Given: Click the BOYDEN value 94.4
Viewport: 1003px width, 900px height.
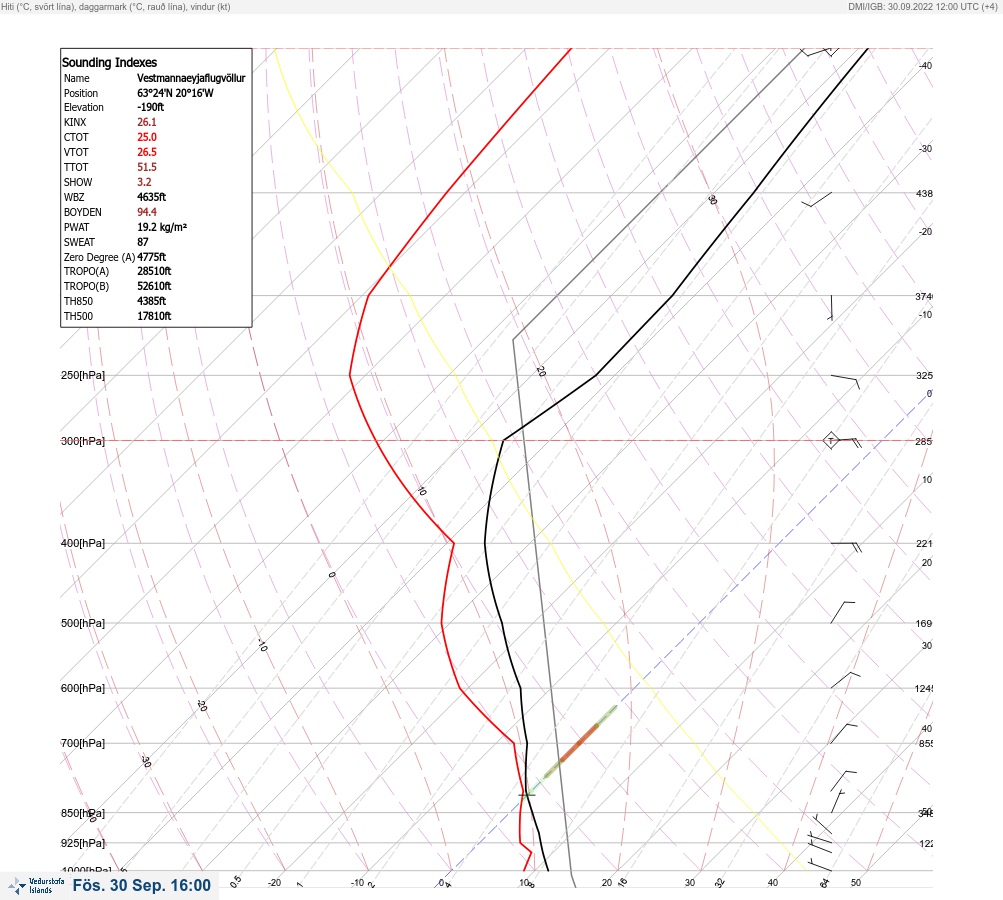Looking at the screenshot, I should [x=146, y=212].
